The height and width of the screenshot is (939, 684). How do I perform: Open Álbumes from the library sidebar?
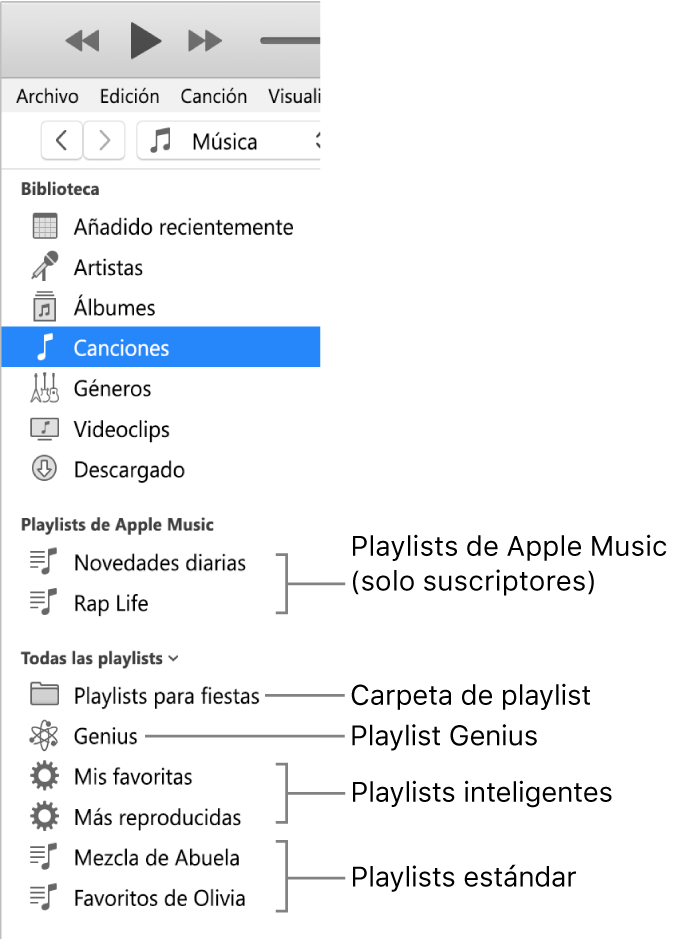tap(44, 307)
